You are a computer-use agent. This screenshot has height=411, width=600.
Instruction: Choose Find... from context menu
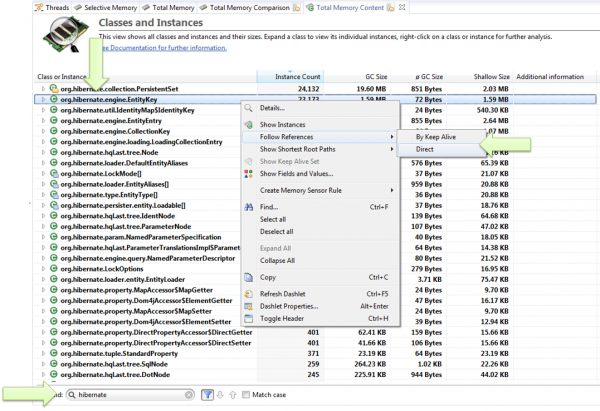(320, 207)
